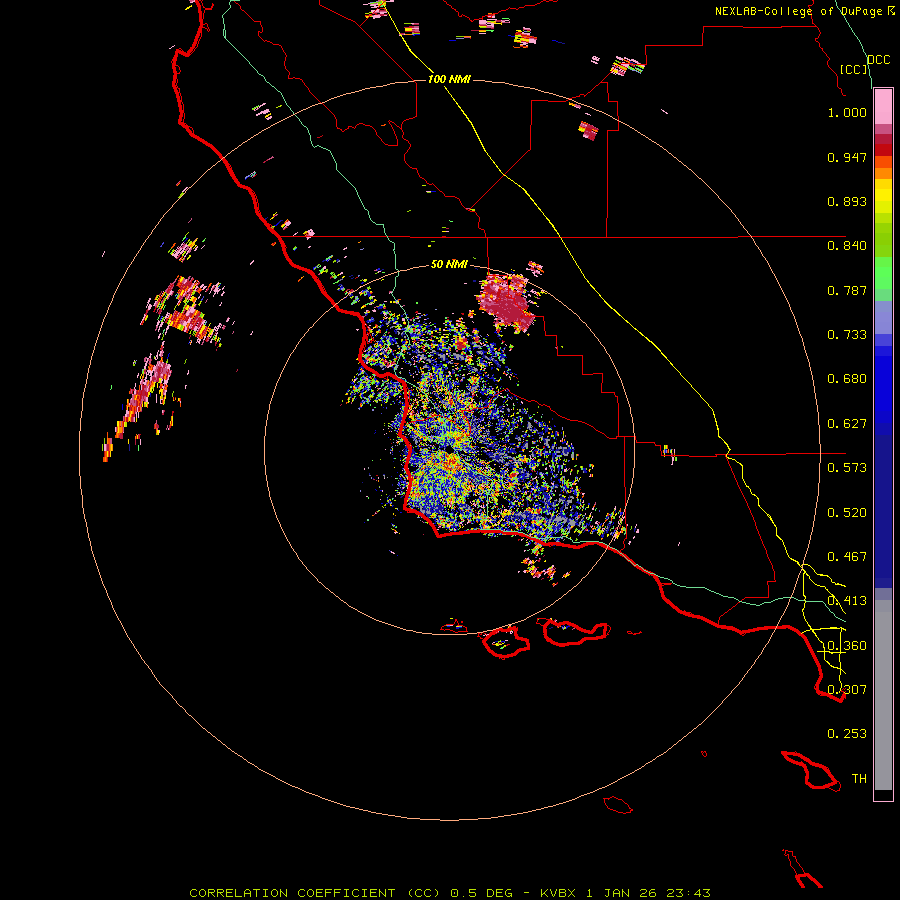Click the 50 NMI range ring label
Viewport: 900px width, 900px height.
[449, 264]
